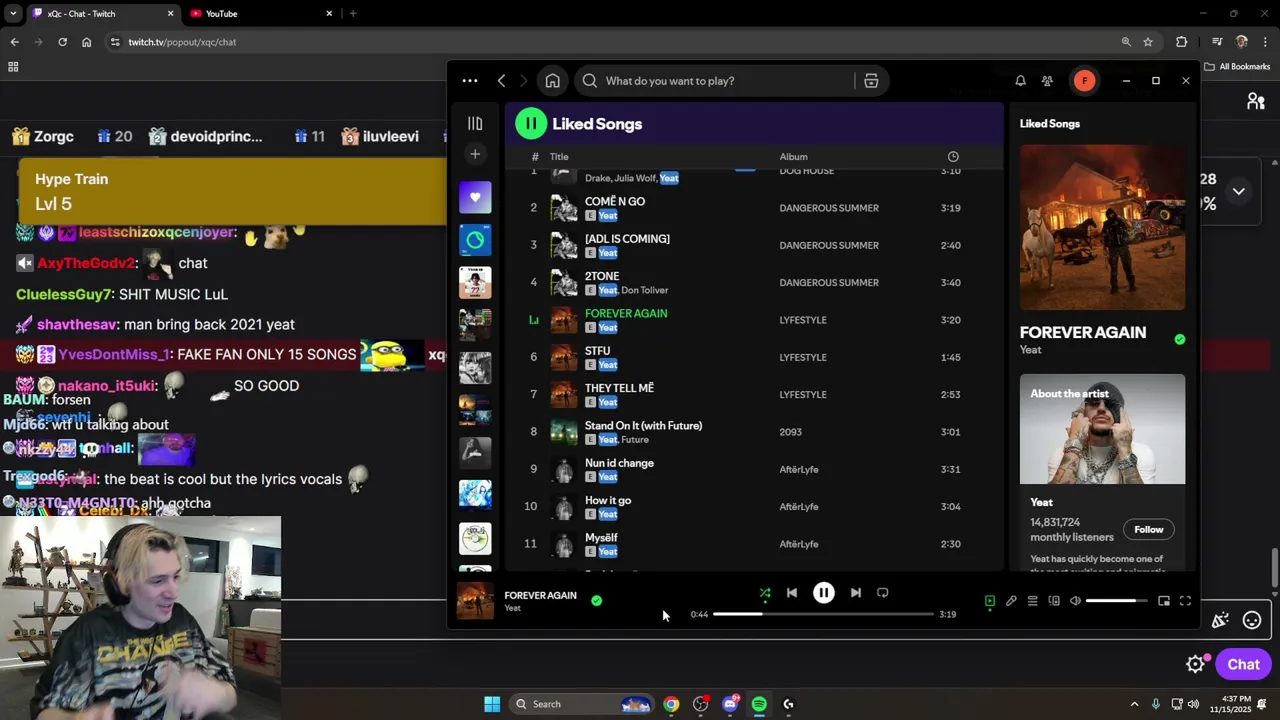Open connect to a device icon

point(1054,601)
